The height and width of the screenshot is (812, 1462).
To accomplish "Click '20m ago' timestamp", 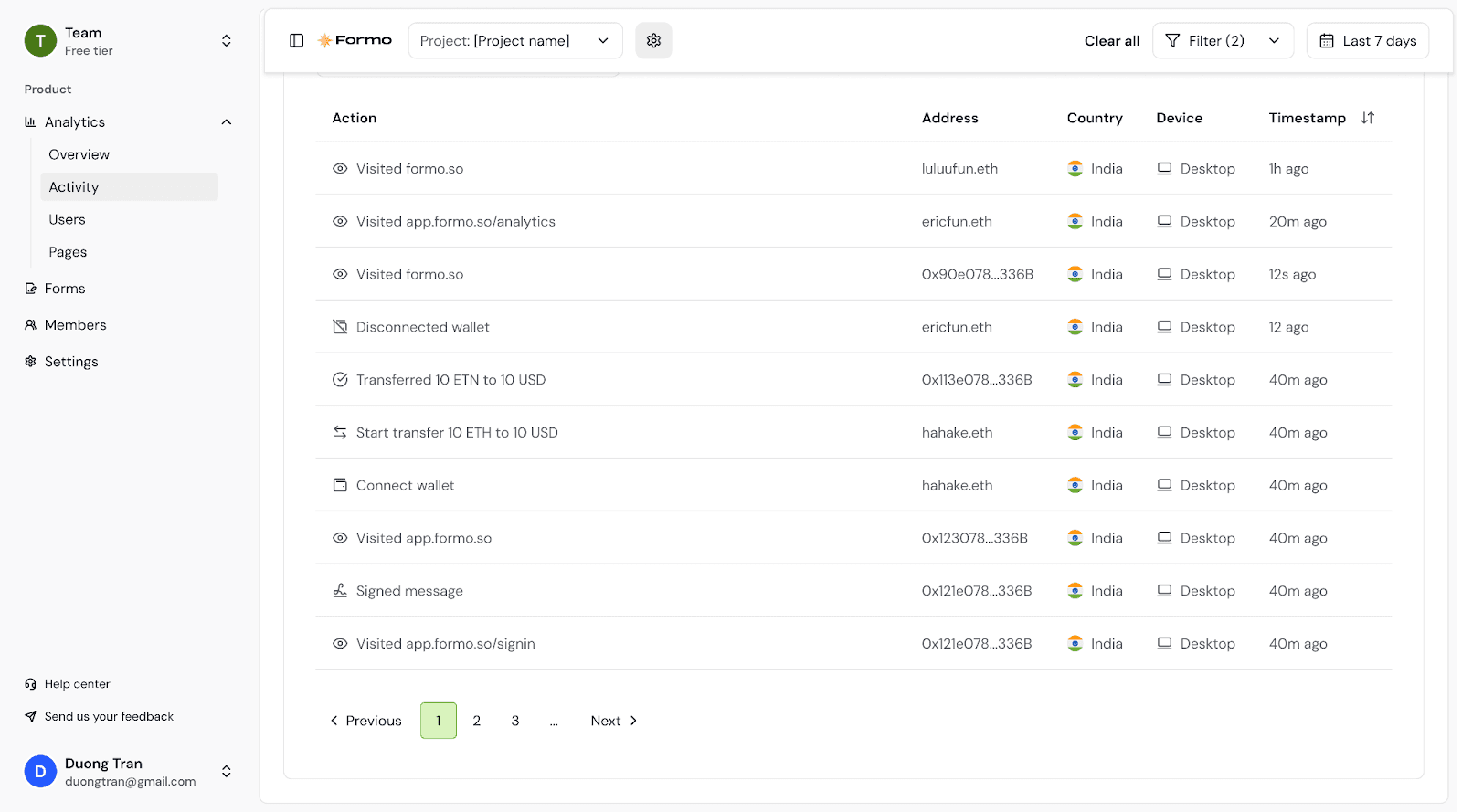I will click(x=1298, y=221).
